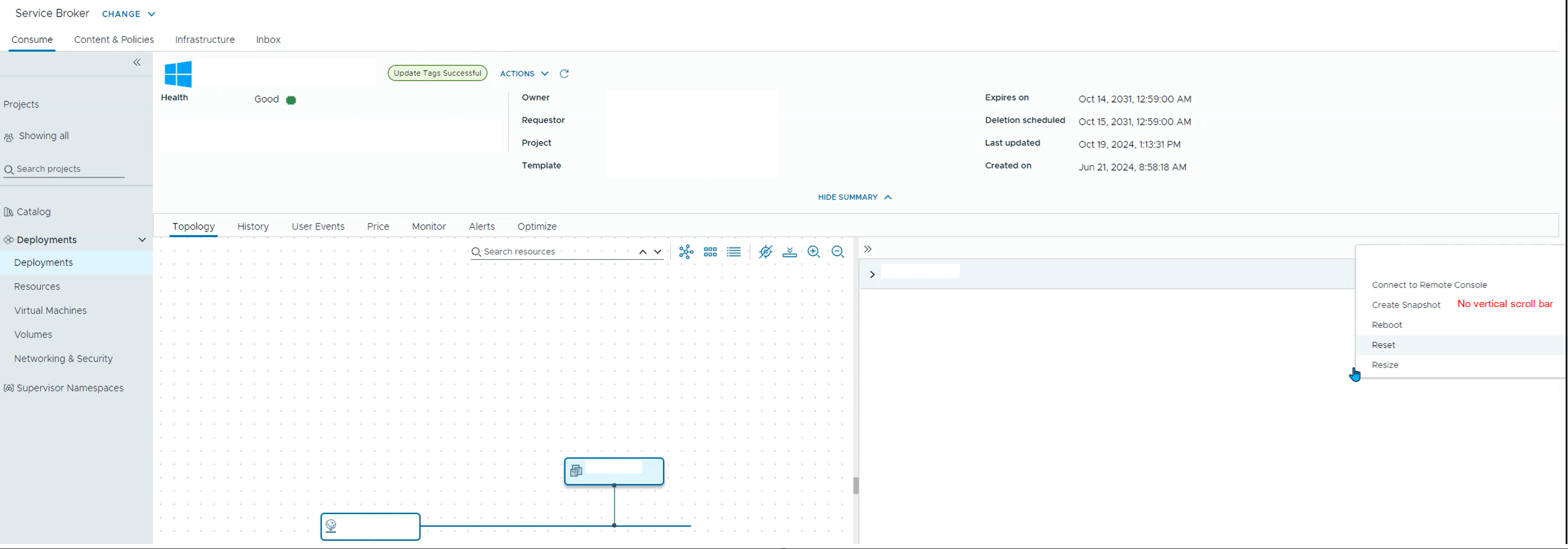Viewport: 1568px width, 549px height.
Task: Select Reset from the context menu
Action: click(x=1384, y=345)
